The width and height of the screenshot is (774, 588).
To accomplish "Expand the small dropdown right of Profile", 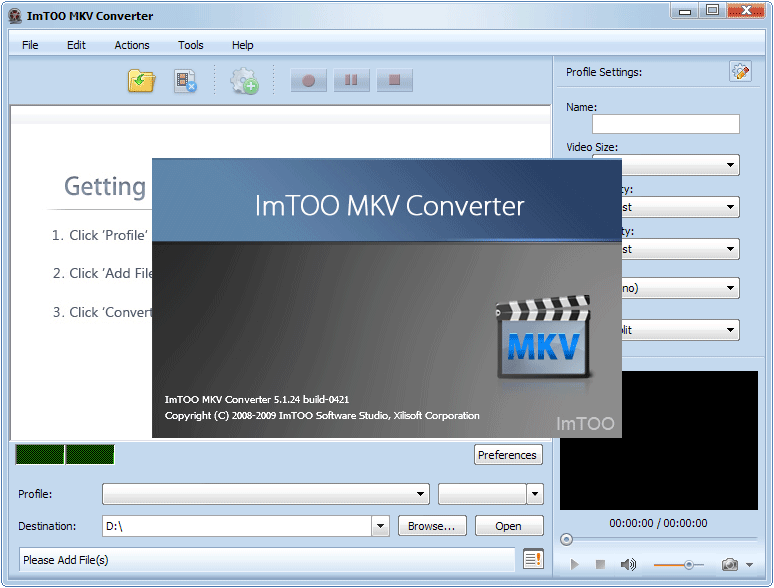I will tap(535, 494).
